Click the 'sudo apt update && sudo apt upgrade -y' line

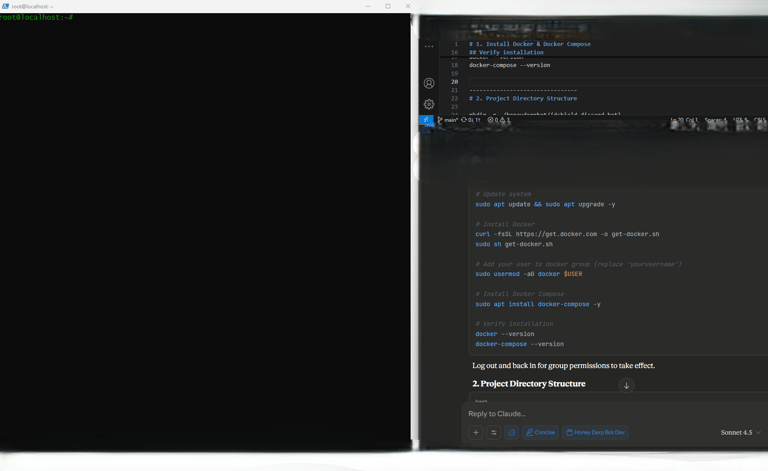pyautogui.click(x=545, y=204)
